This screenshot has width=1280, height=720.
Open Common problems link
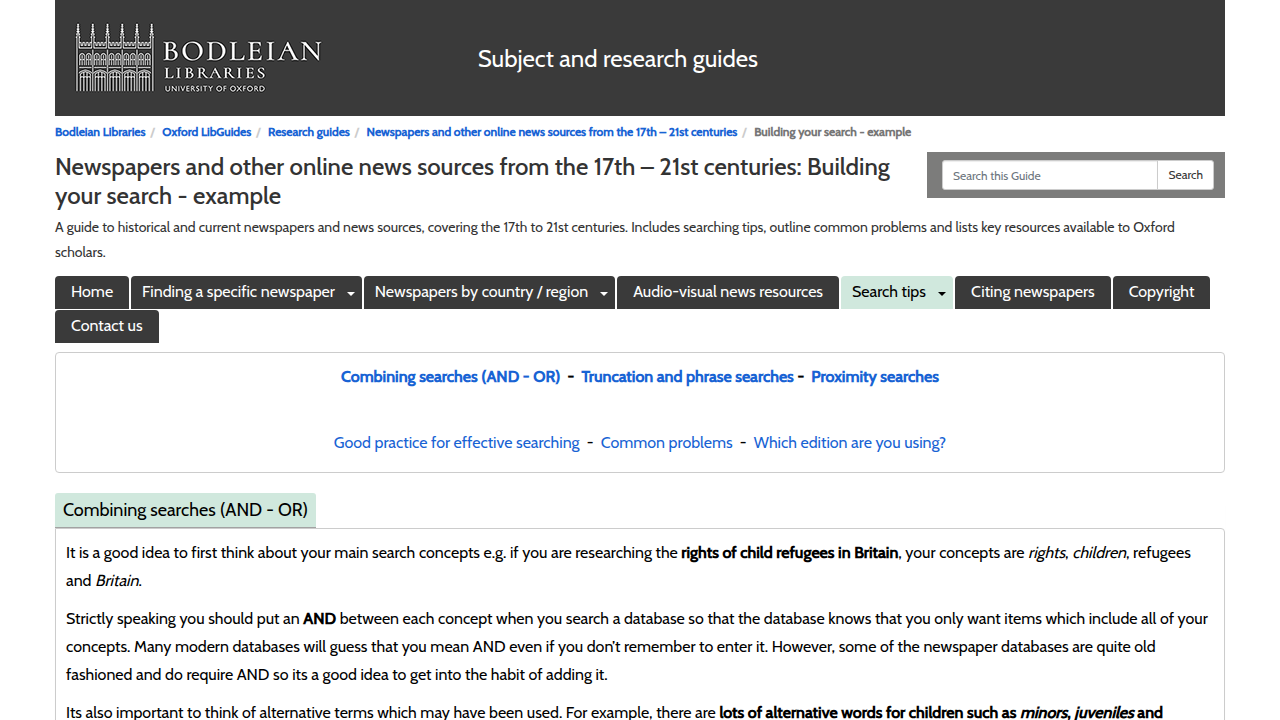tap(667, 443)
